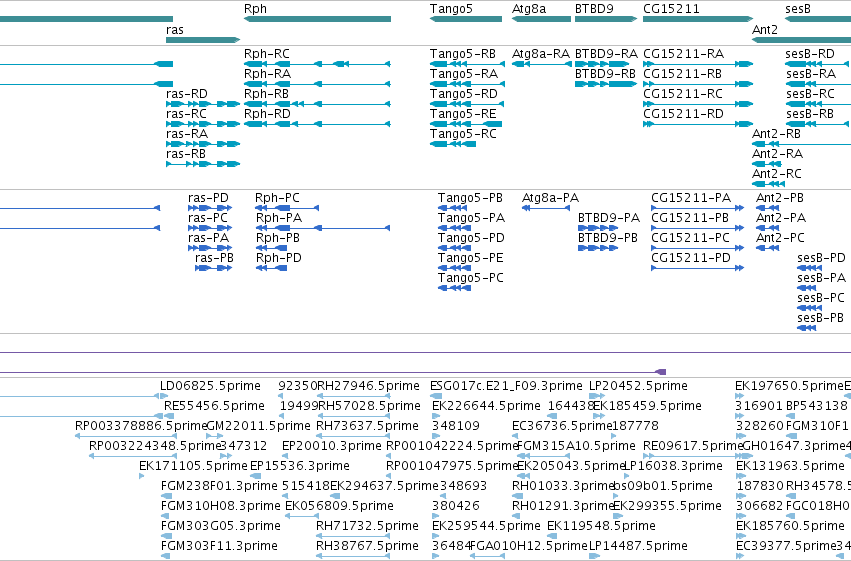Select EST EK185760.5prime
Viewport: 851px width, 561px height.
790,527
